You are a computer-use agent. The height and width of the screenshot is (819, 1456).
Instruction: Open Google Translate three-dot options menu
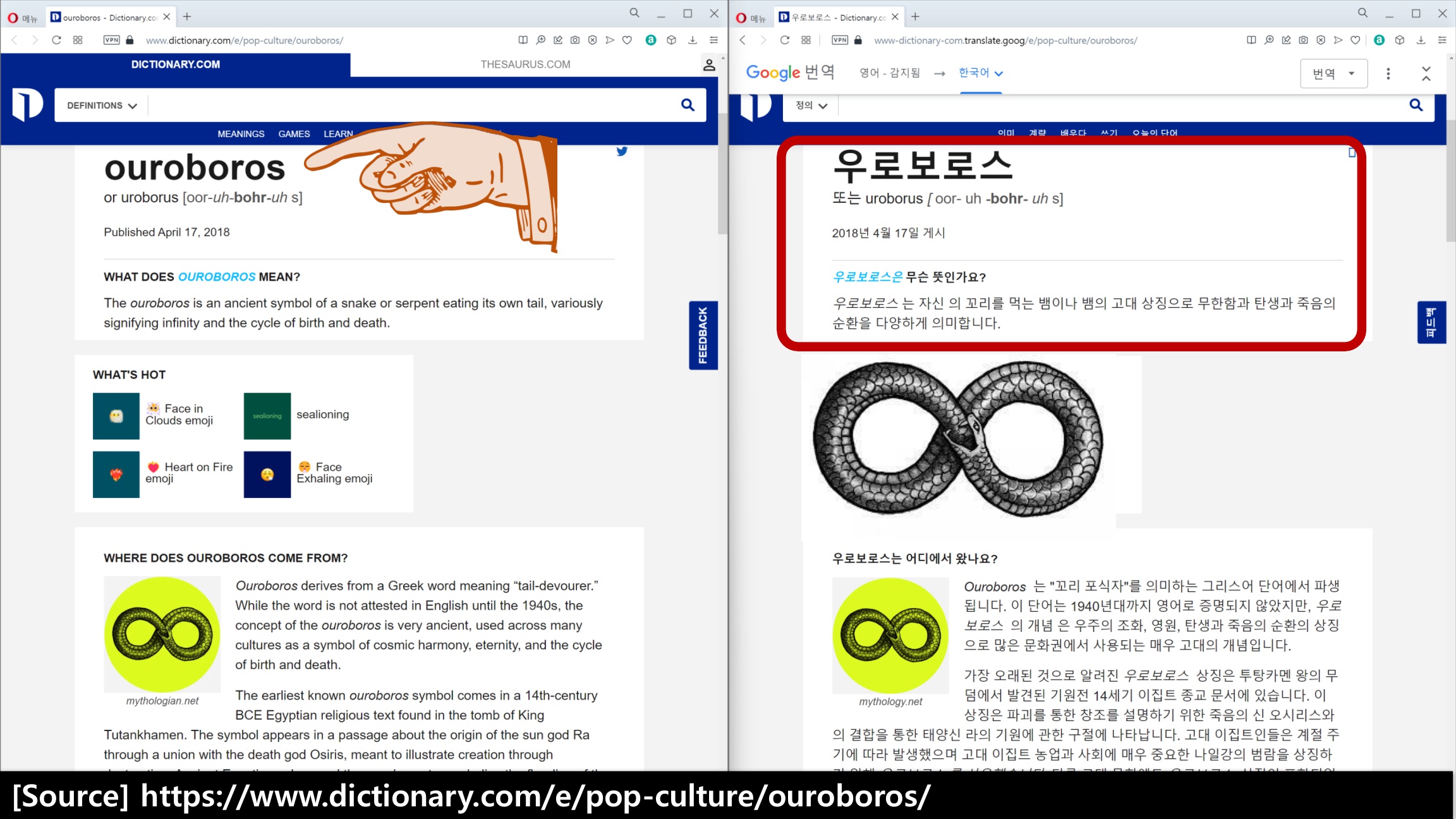1388,73
